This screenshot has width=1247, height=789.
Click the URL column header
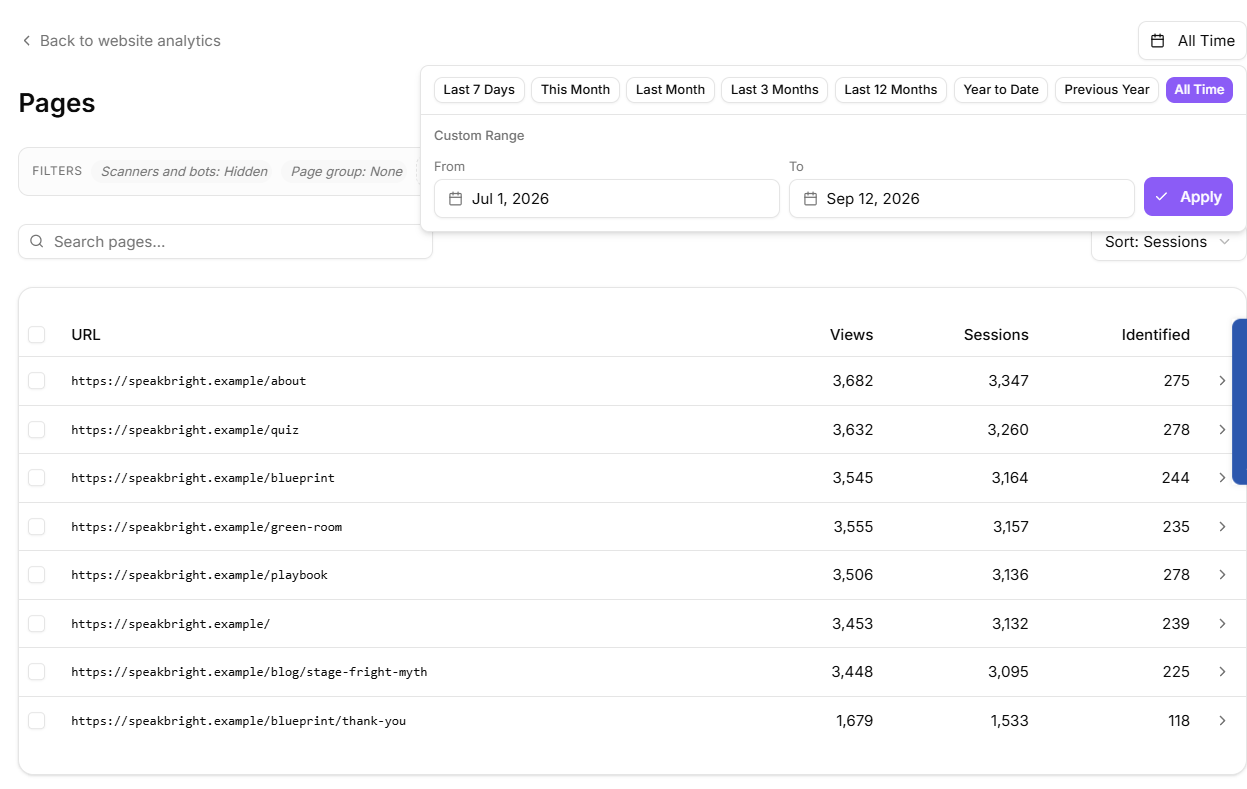(86, 335)
